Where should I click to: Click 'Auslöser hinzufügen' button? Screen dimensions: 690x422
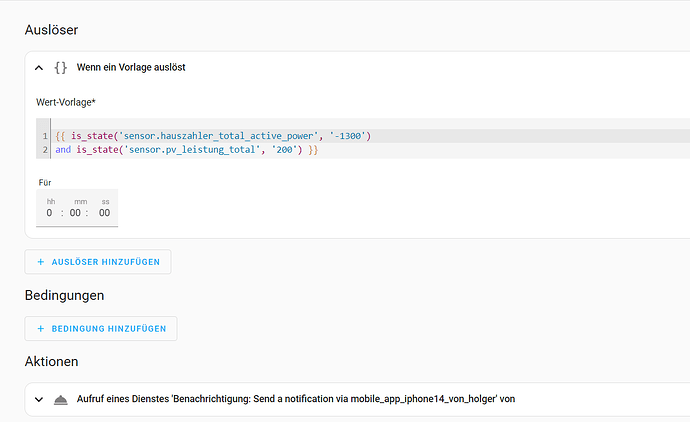pos(98,262)
